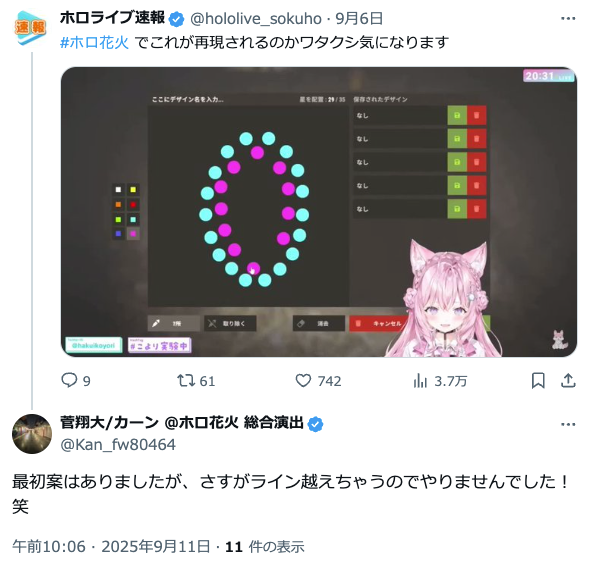Click the tweet timestamp 午前10:06 · 2025年9月11日
The height and width of the screenshot is (563, 593).
point(111,547)
